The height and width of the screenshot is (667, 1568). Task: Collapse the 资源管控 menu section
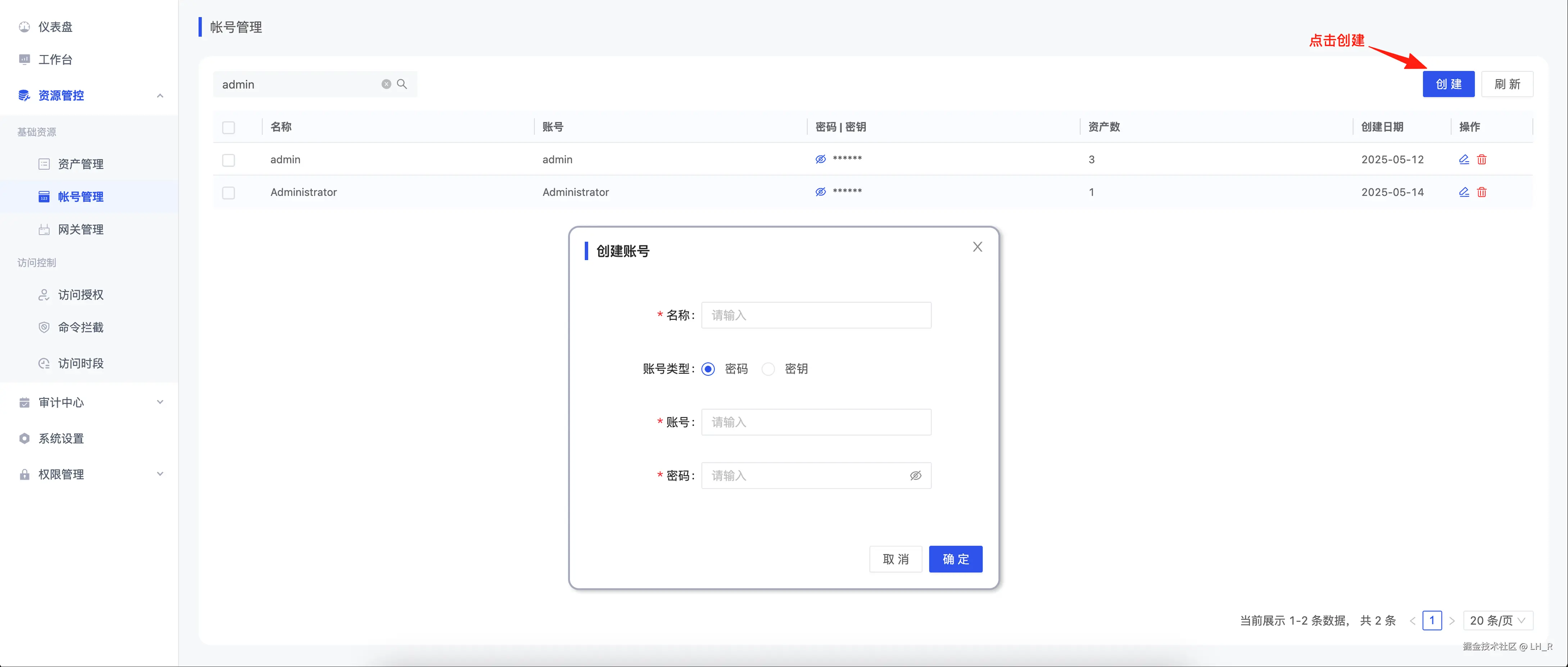click(x=160, y=96)
